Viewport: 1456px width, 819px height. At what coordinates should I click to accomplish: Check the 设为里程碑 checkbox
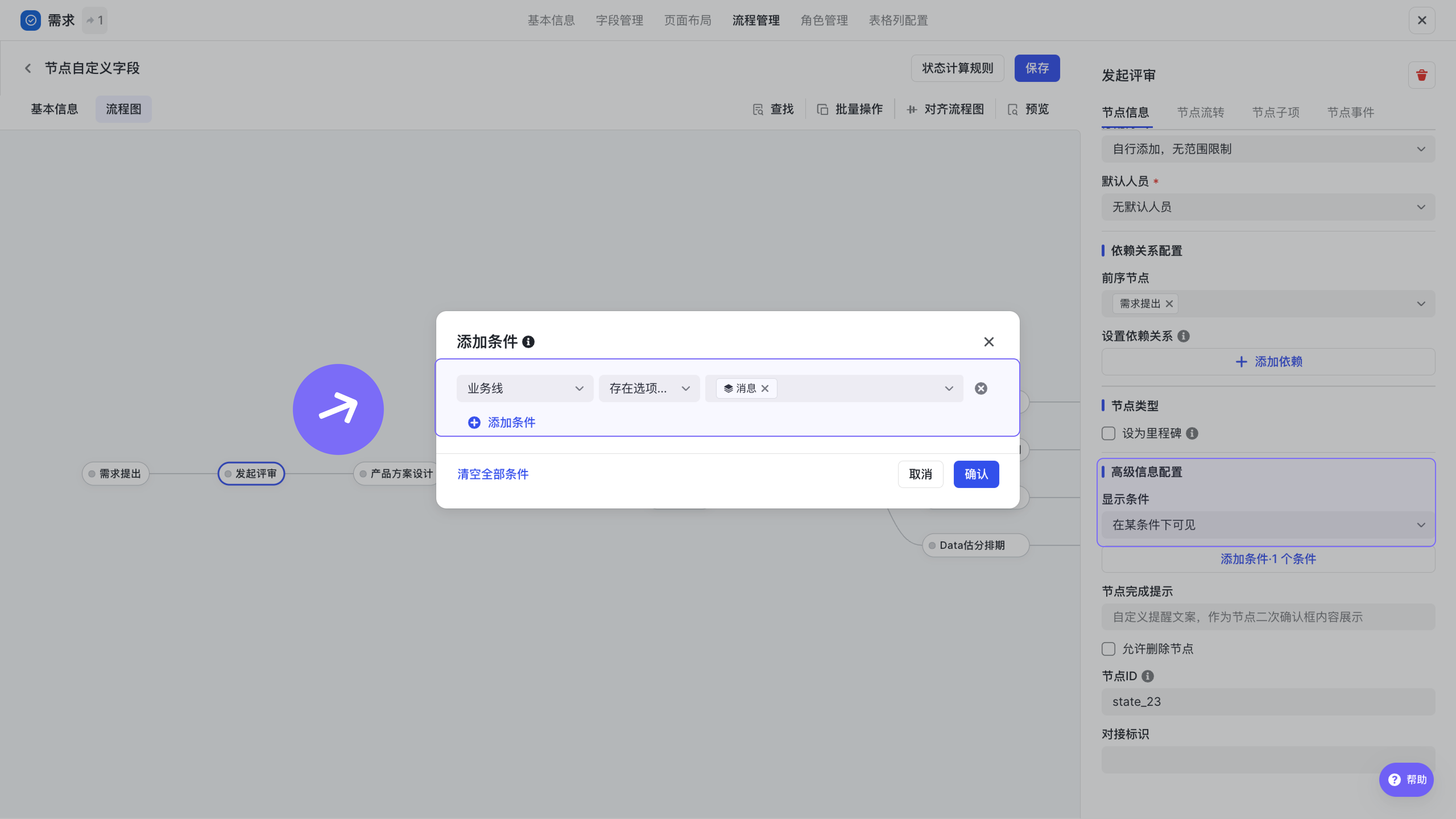coord(1108,433)
